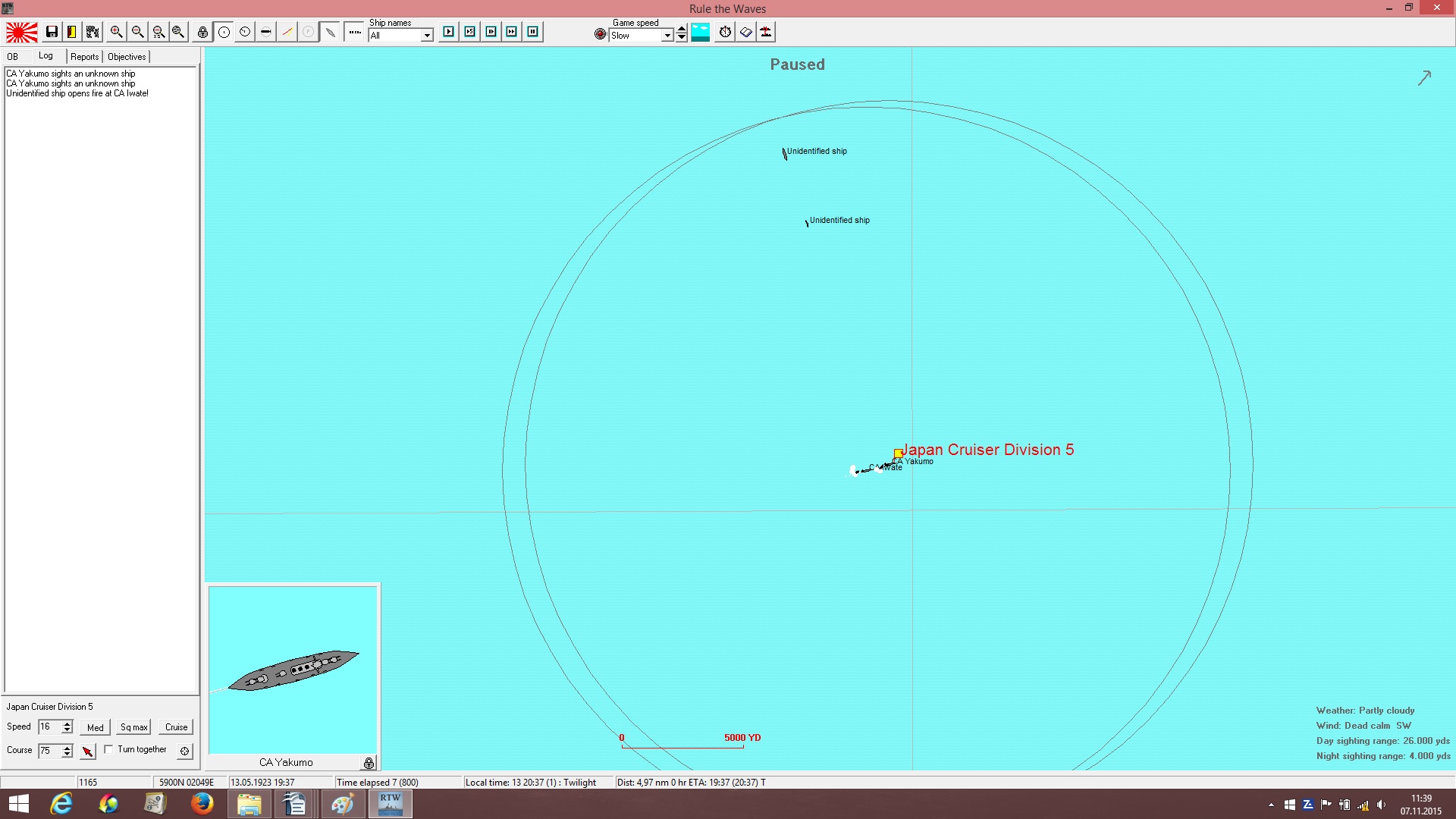Expand the Game speed dropdown
The image size is (1456, 819).
pyautogui.click(x=642, y=36)
